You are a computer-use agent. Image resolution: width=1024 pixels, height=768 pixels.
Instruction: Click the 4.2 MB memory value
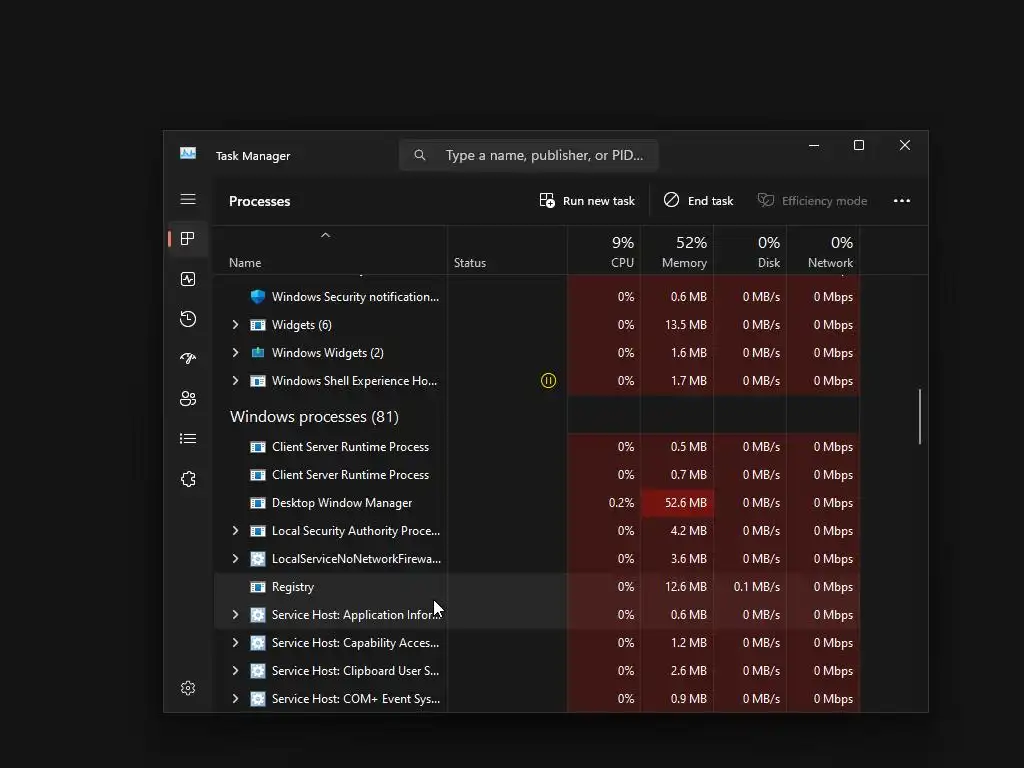688,531
